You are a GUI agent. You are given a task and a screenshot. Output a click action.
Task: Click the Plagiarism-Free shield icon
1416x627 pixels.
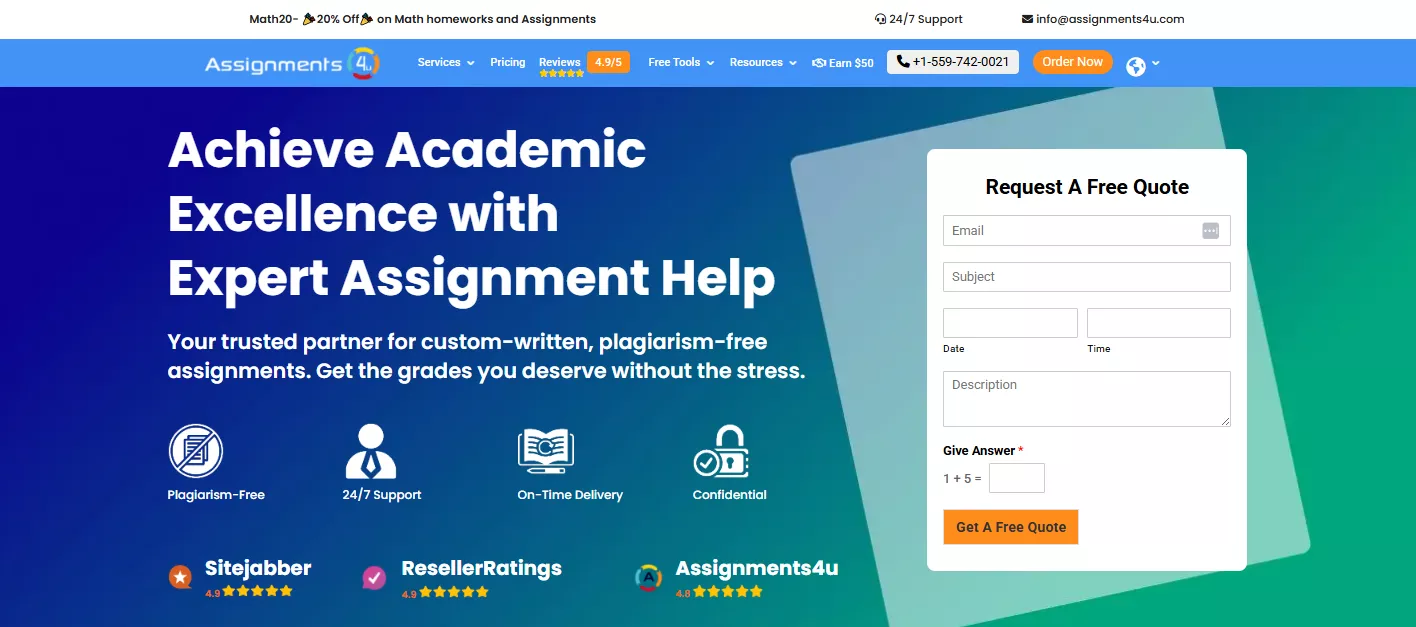pyautogui.click(x=196, y=452)
